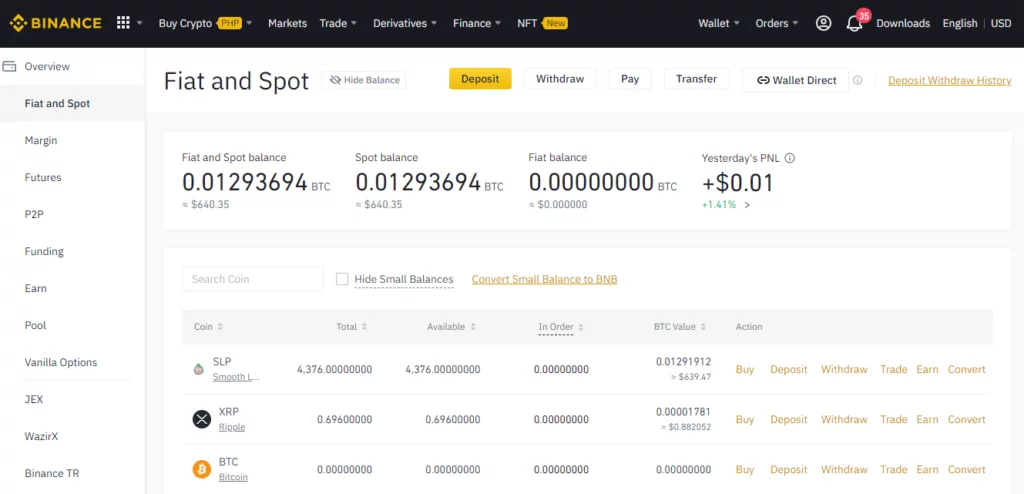Open the Smooth L... coin name link
Screen dimensions: 1024x494
236,377
